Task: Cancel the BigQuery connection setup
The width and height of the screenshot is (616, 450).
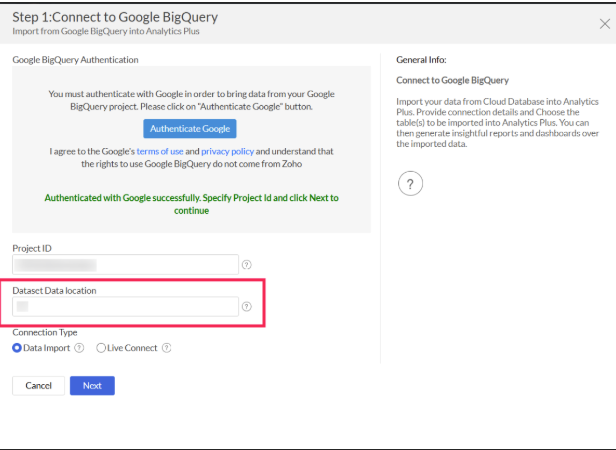Action: 38,385
